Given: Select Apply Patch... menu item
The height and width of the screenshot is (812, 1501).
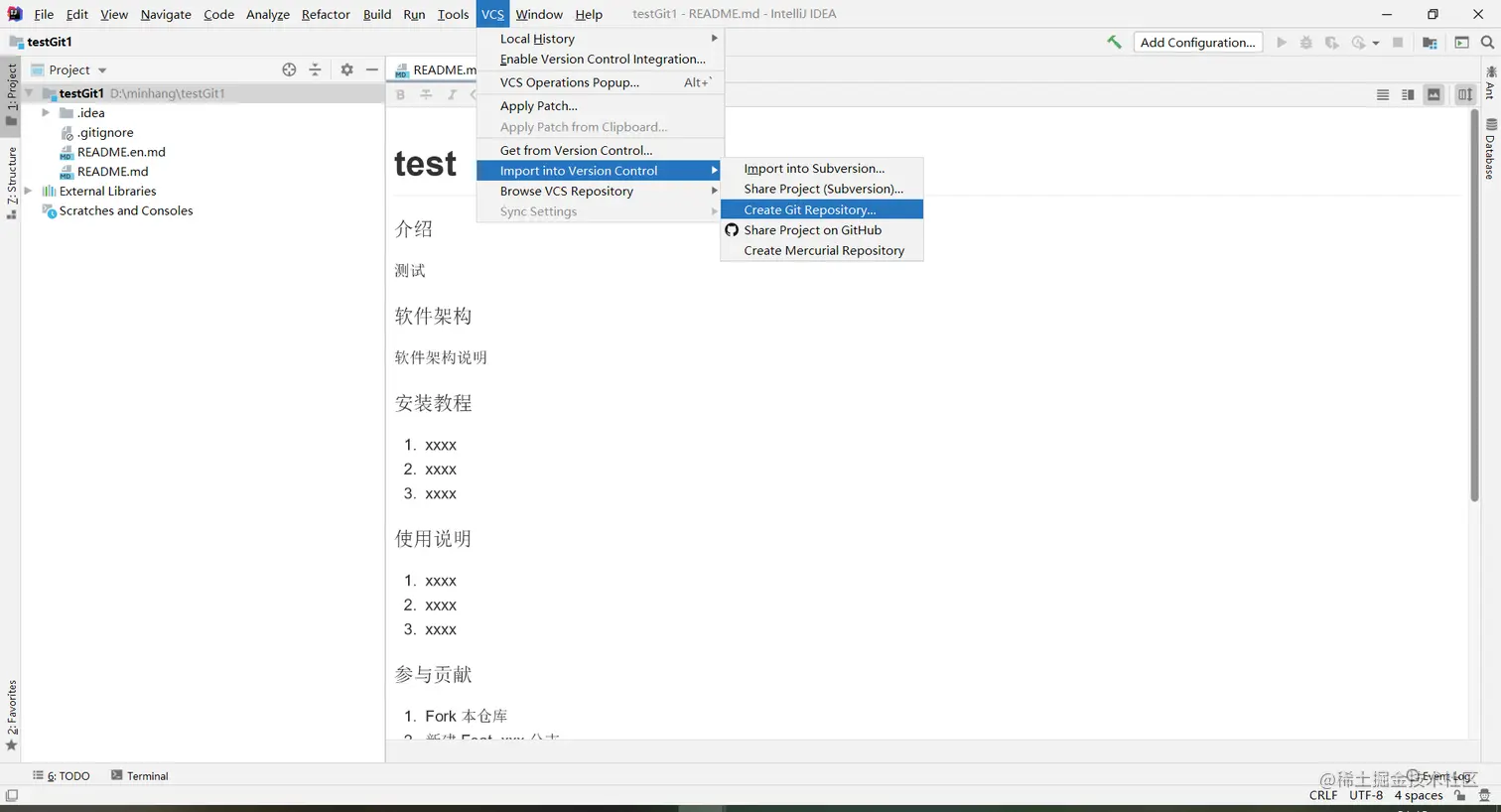Looking at the screenshot, I should coord(601,106).
